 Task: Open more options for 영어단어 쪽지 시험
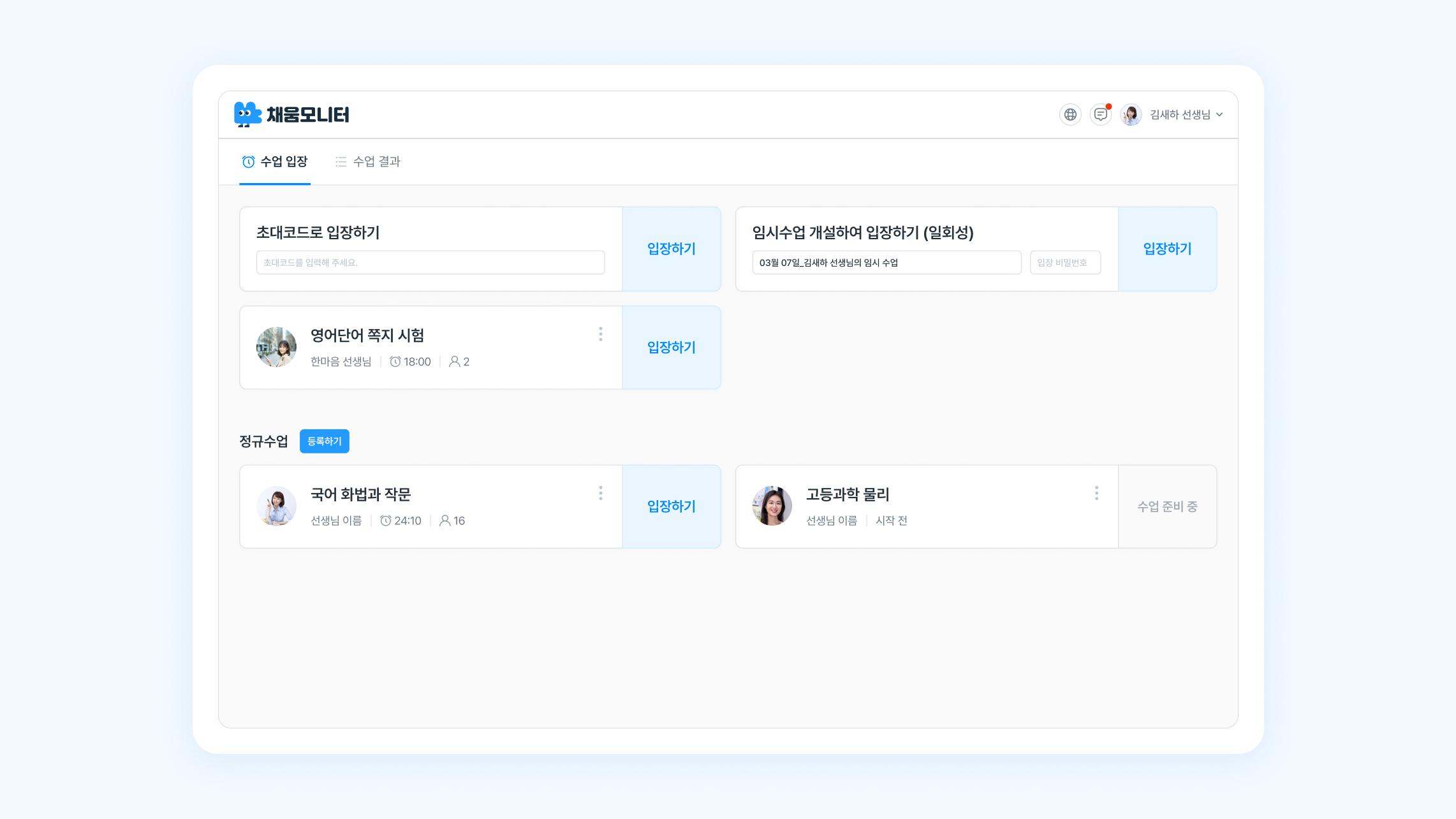tap(600, 334)
